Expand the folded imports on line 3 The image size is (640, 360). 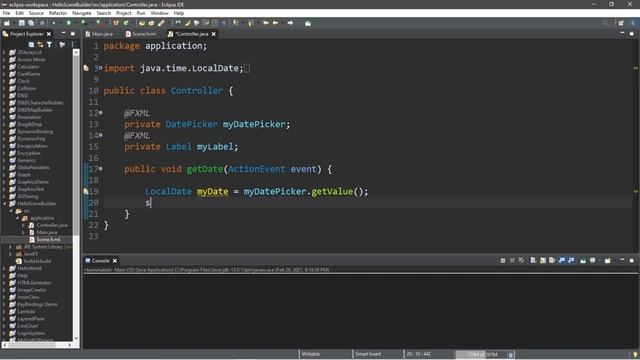pyautogui.click(x=101, y=68)
